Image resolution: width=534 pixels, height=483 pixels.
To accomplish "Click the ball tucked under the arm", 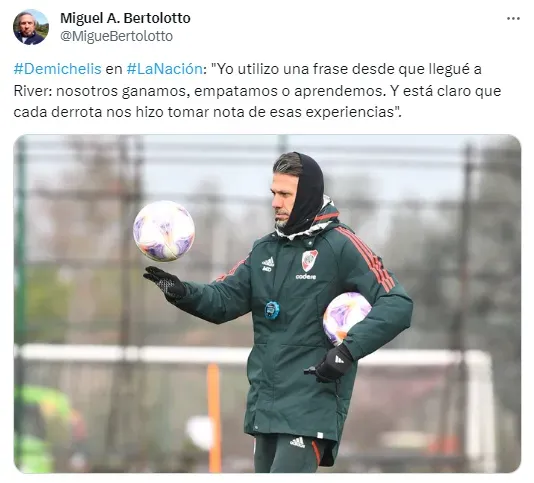I will [345, 317].
